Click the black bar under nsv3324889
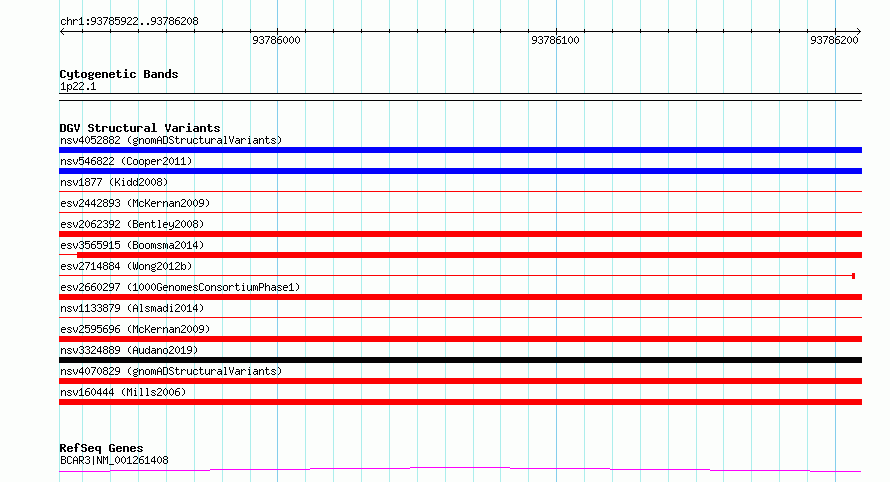 [460, 360]
